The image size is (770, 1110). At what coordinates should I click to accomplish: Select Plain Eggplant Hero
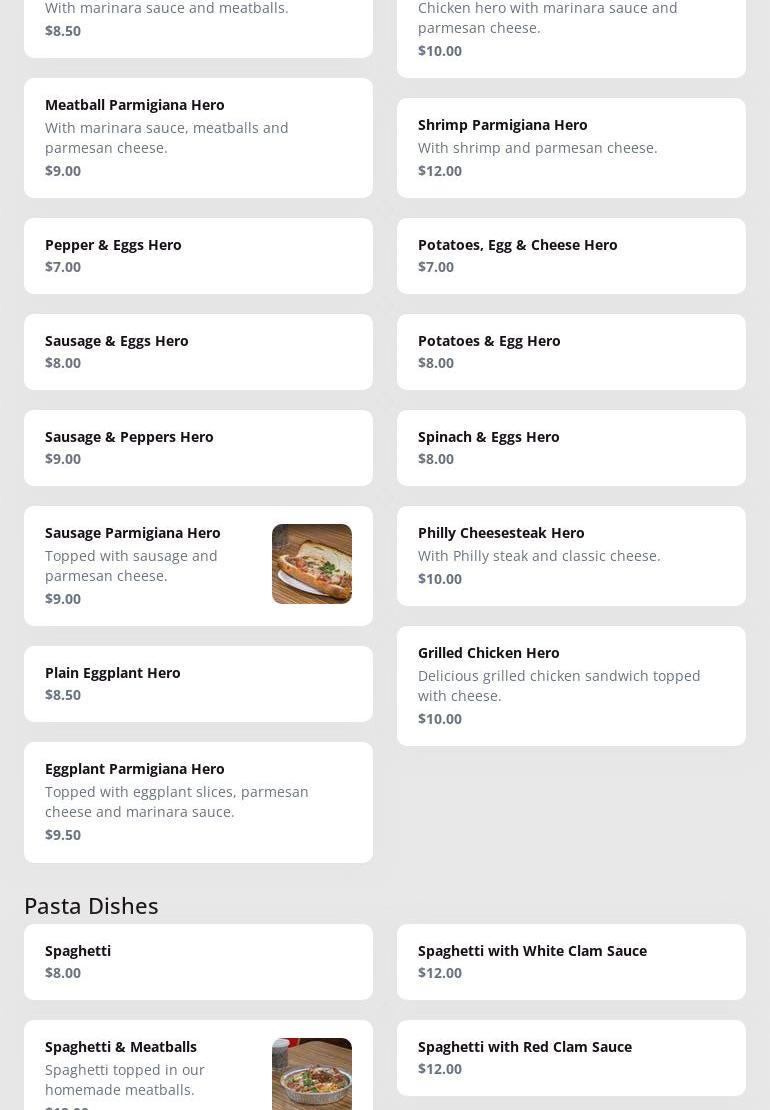click(x=198, y=684)
